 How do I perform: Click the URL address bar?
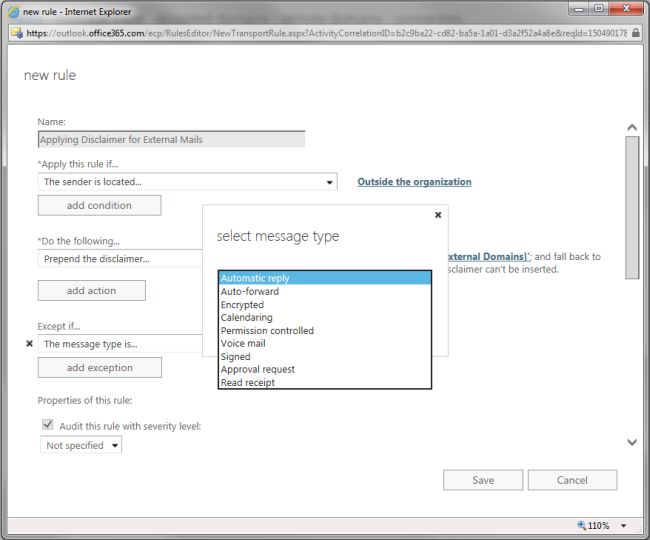326,33
